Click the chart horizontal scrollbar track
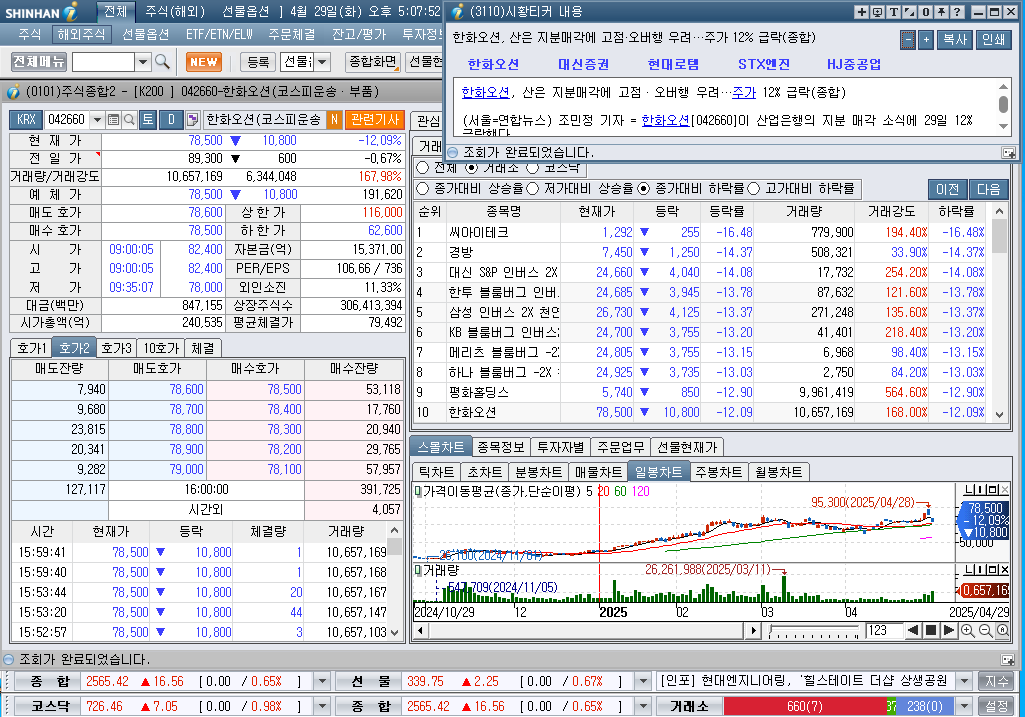Screen dimensions: 1025x717 (x=586, y=631)
